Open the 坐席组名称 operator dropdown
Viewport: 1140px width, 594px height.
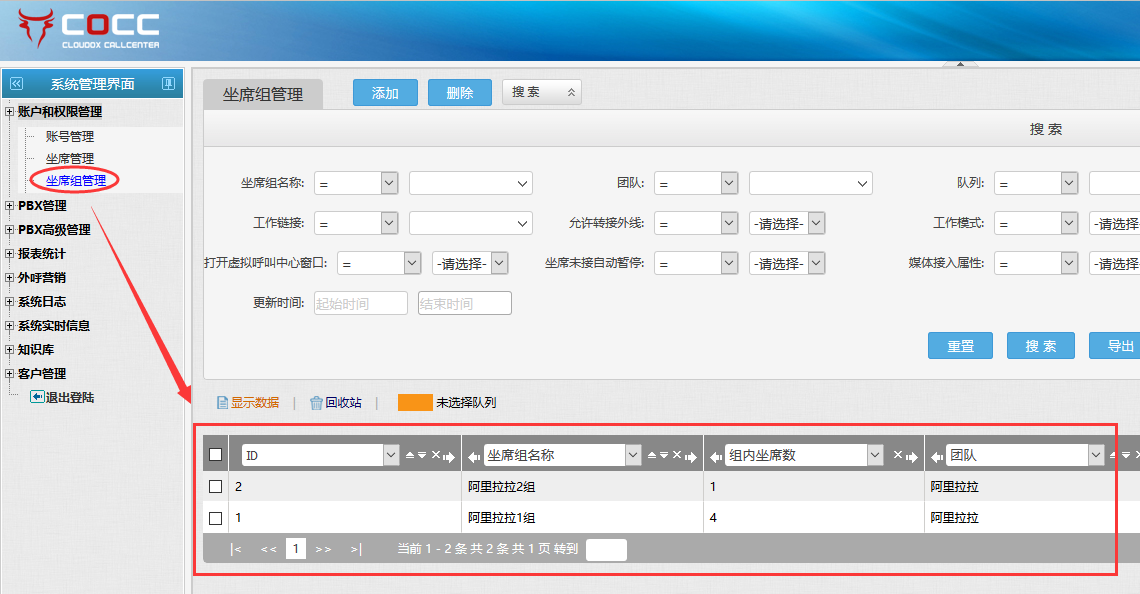point(389,183)
